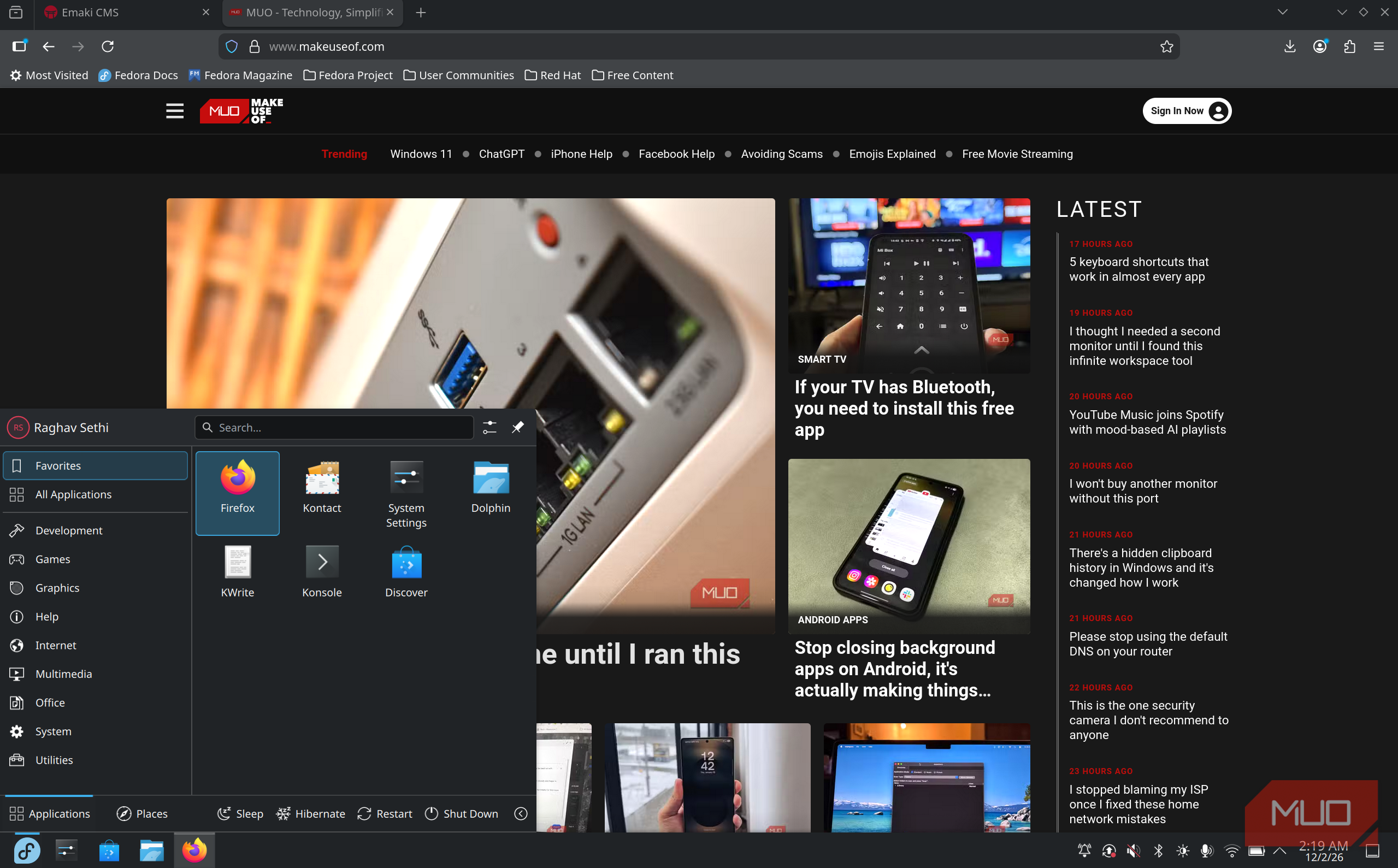
Task: Open Discover from the taskbar
Action: 109,851
